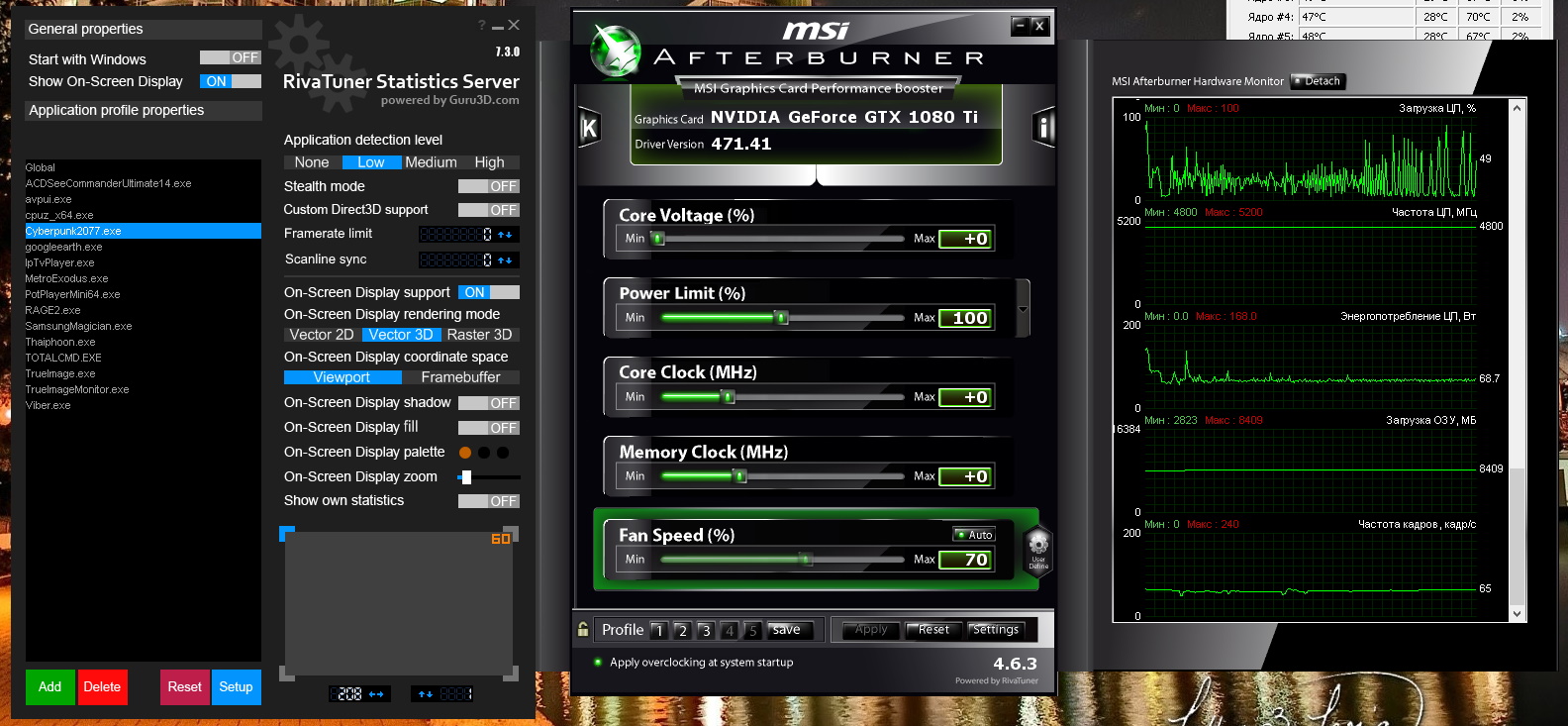Image resolution: width=1568 pixels, height=726 pixels.
Task: Click the red Delete profile button
Action: 103,686
